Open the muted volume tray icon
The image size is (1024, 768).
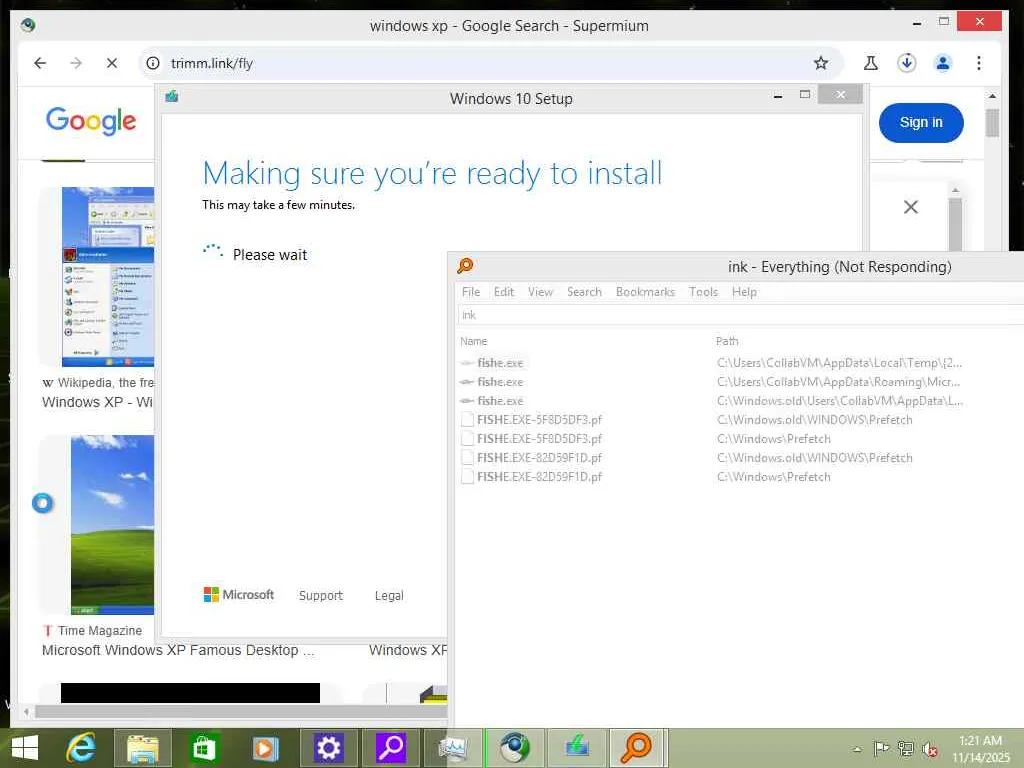click(930, 749)
